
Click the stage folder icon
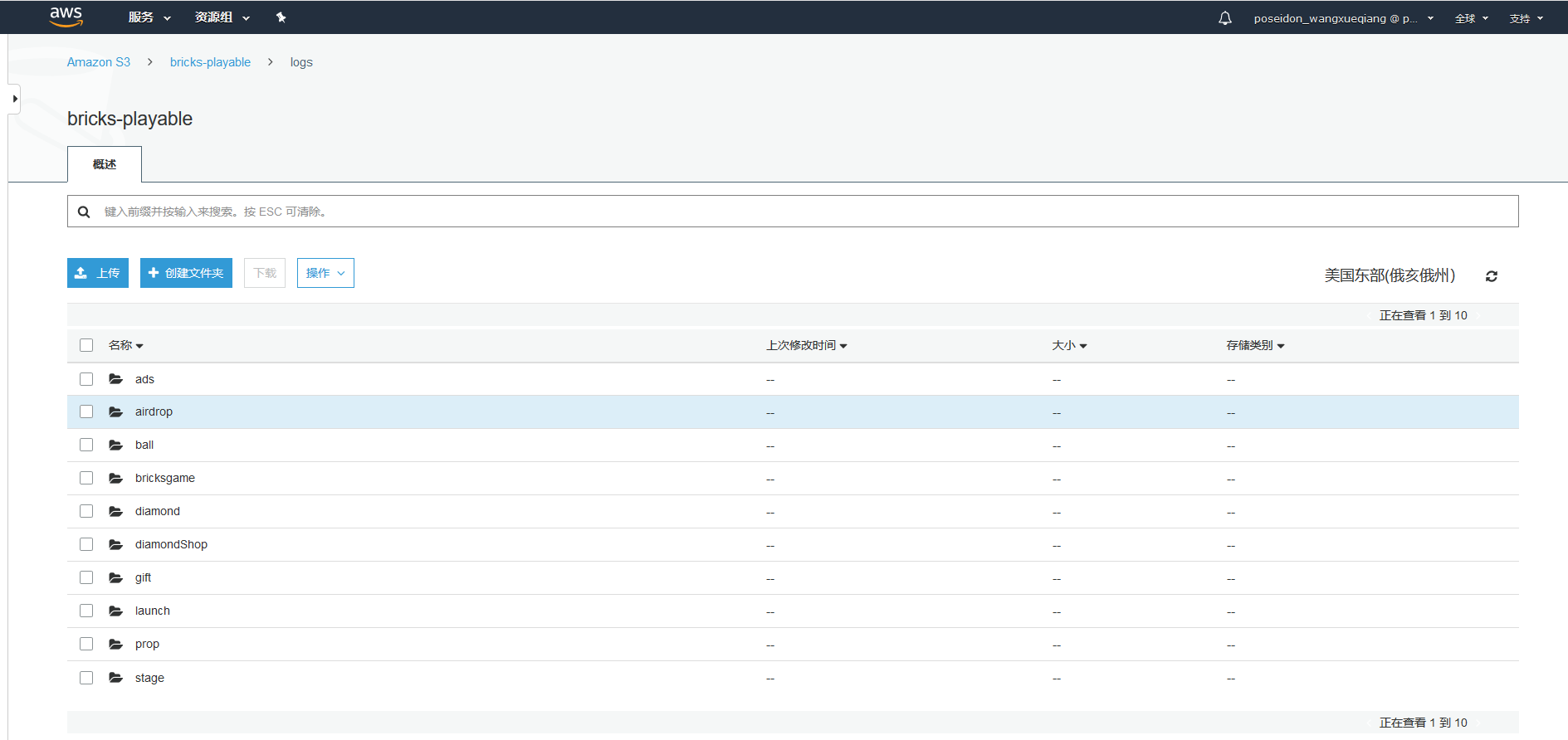[x=116, y=678]
